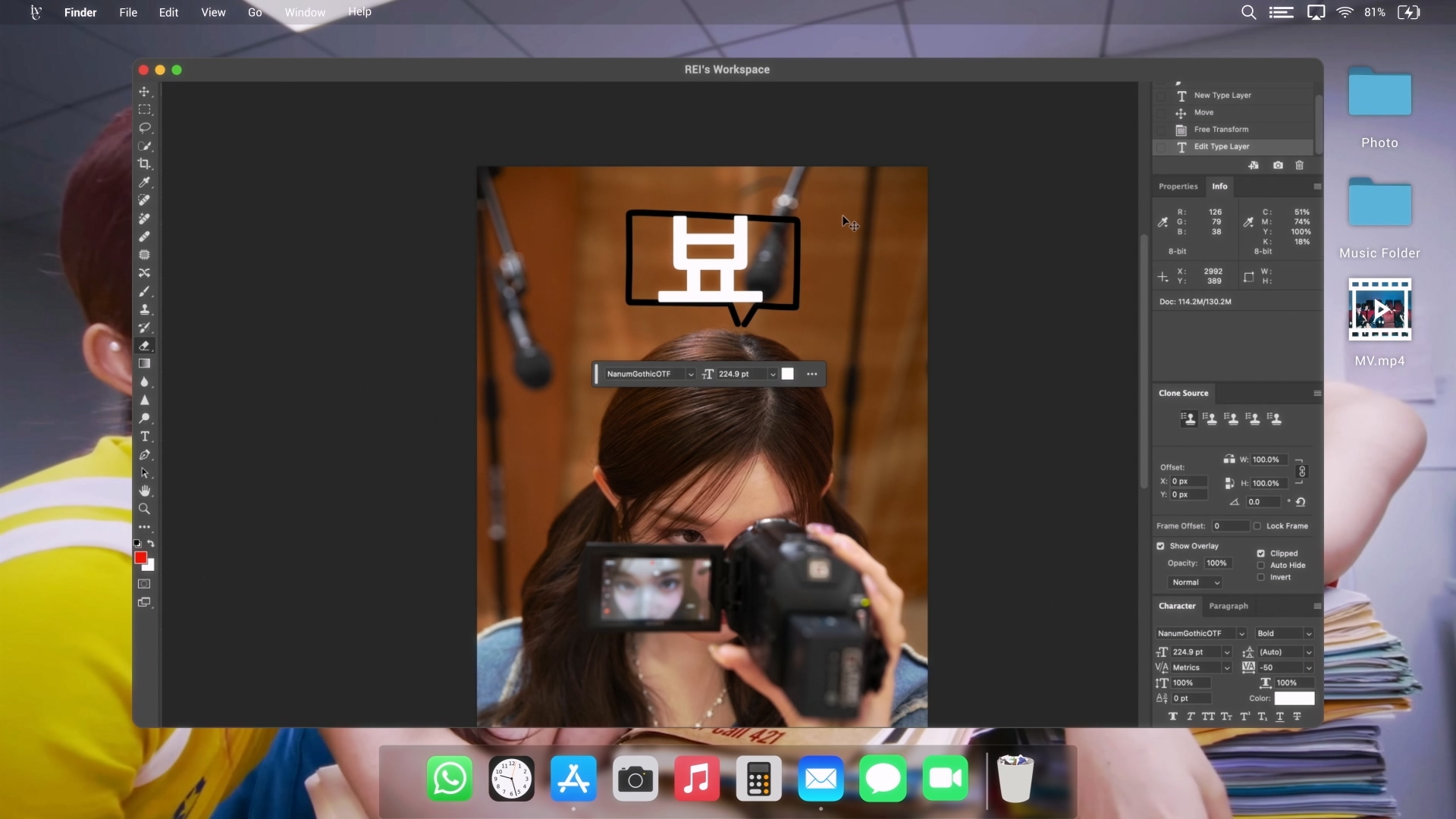Select the Eraser tool
1456x819 pixels.
[x=144, y=346]
